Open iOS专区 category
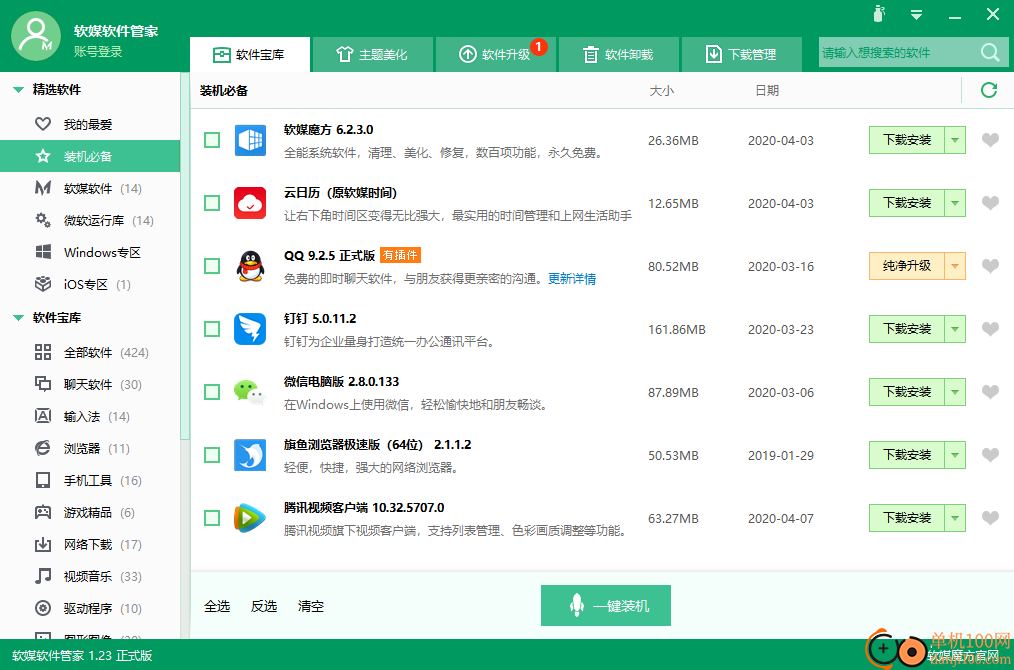The height and width of the screenshot is (670, 1014). pyautogui.click(x=91, y=285)
